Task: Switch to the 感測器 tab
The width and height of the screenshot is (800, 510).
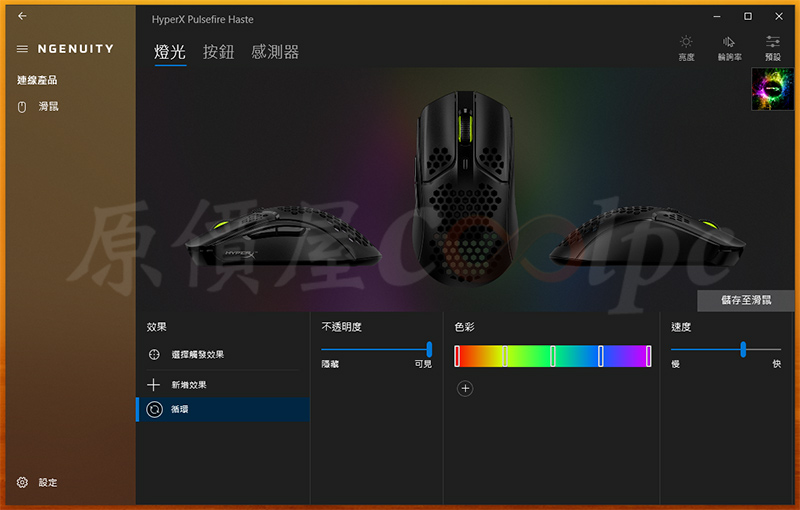Action: (275, 52)
